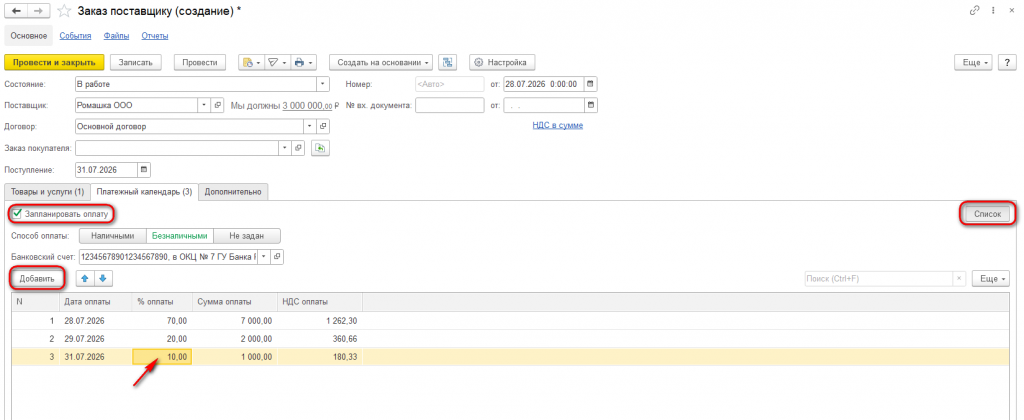Open the vertical dots window menu
Image resolution: width=1024 pixels, height=420 pixels.
click(x=993, y=11)
